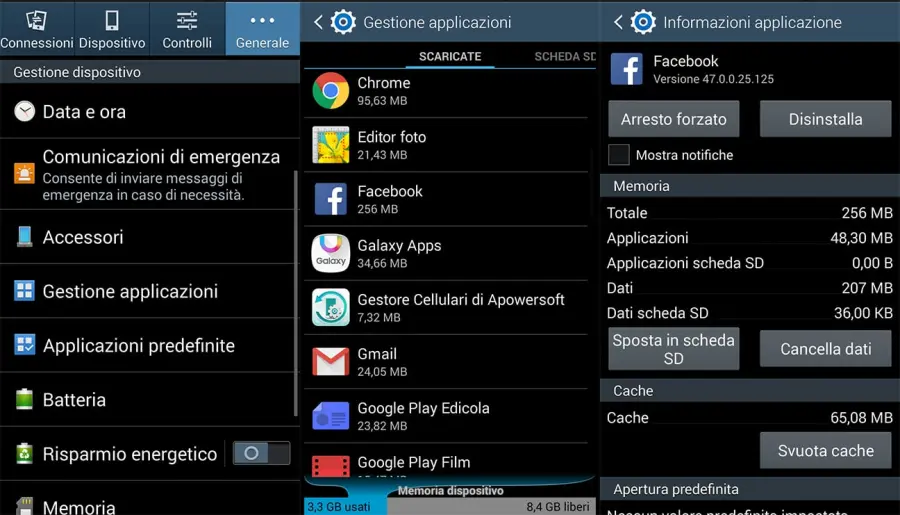Tick the Mostra notifiche checkbox
Image resolution: width=900 pixels, height=515 pixels.
coord(619,155)
